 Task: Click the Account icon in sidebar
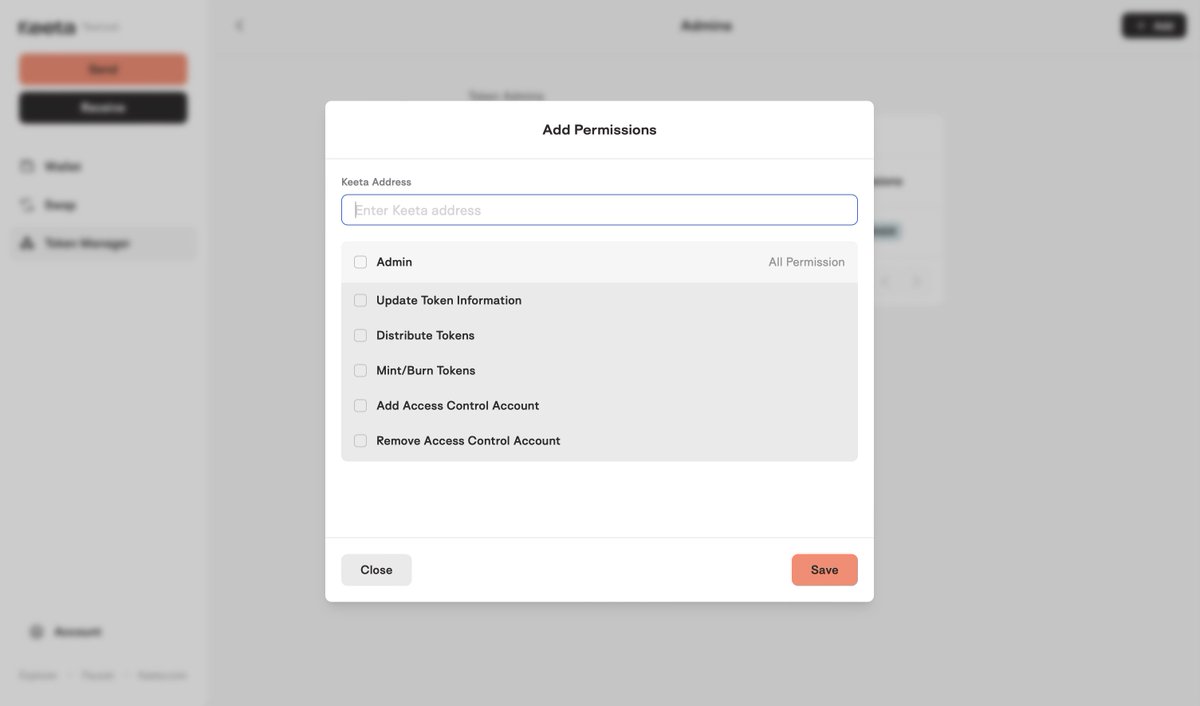37,632
